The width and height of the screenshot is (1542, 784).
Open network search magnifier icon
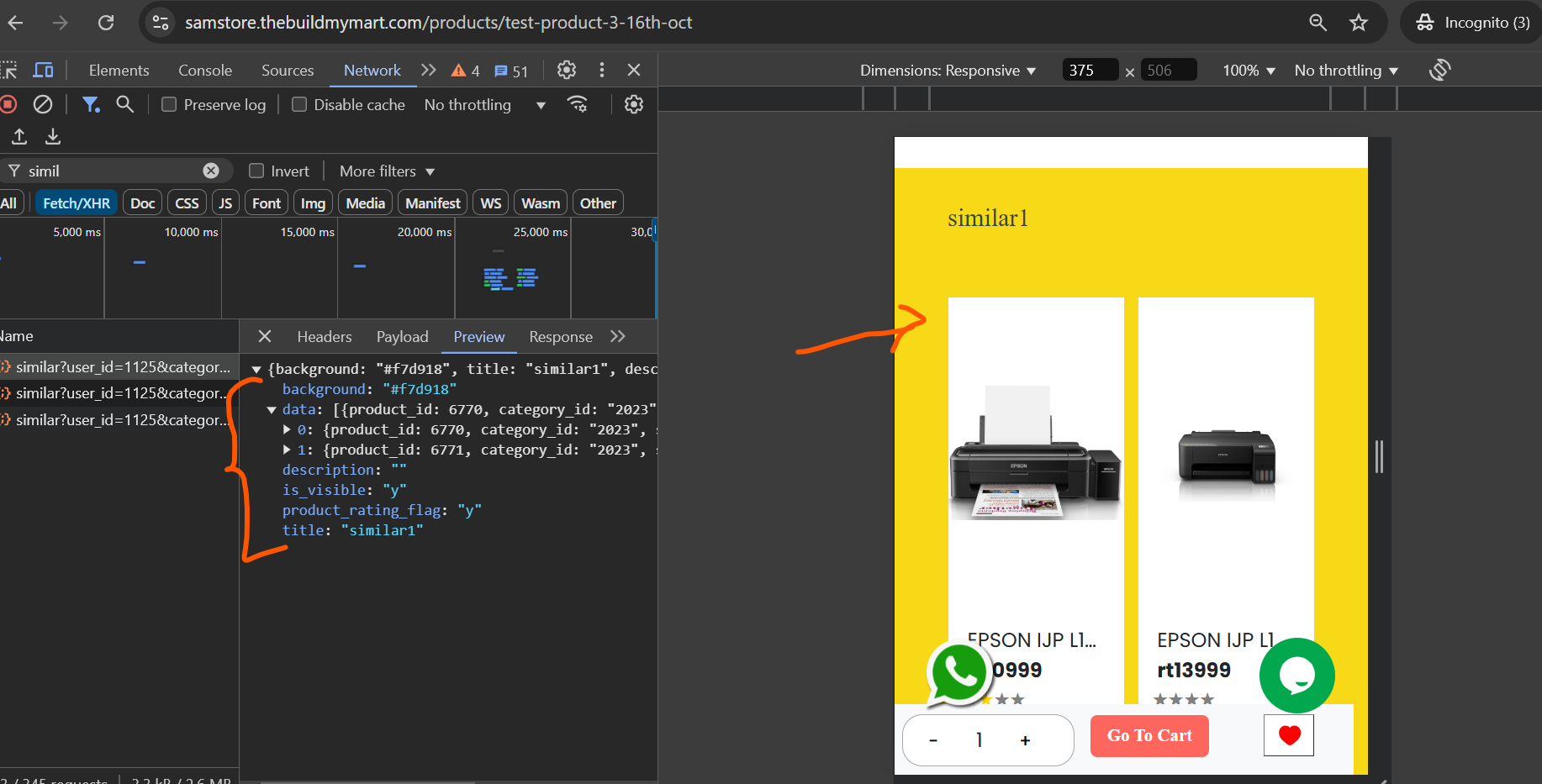125,104
